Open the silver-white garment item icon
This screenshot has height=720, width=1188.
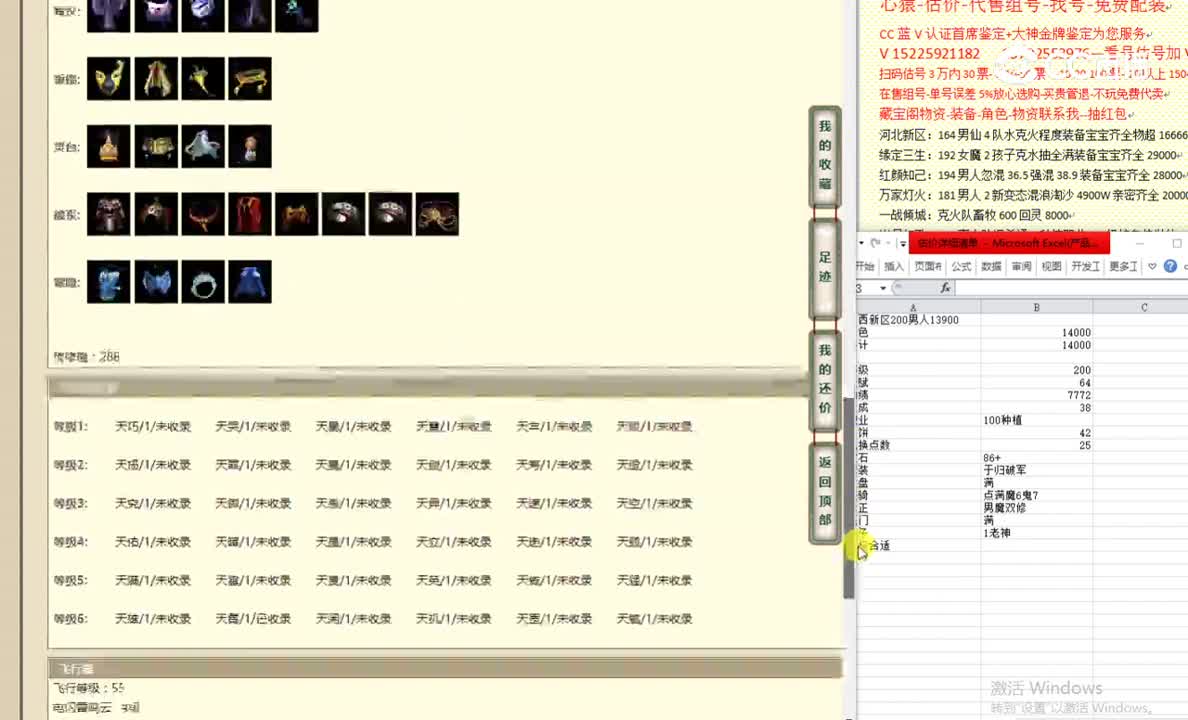coord(203,146)
